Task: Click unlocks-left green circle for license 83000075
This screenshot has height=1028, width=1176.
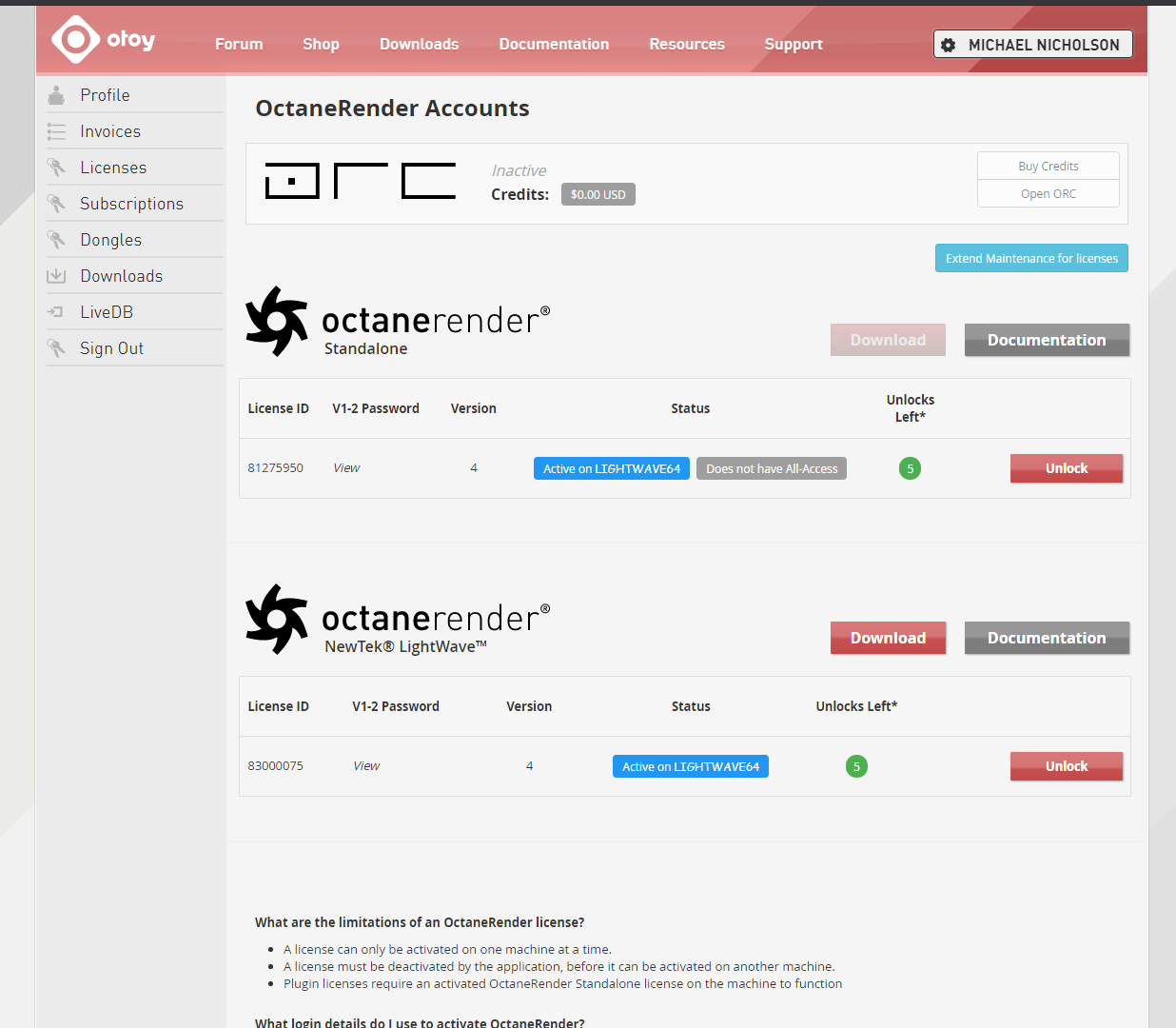Action: pyautogui.click(x=856, y=766)
